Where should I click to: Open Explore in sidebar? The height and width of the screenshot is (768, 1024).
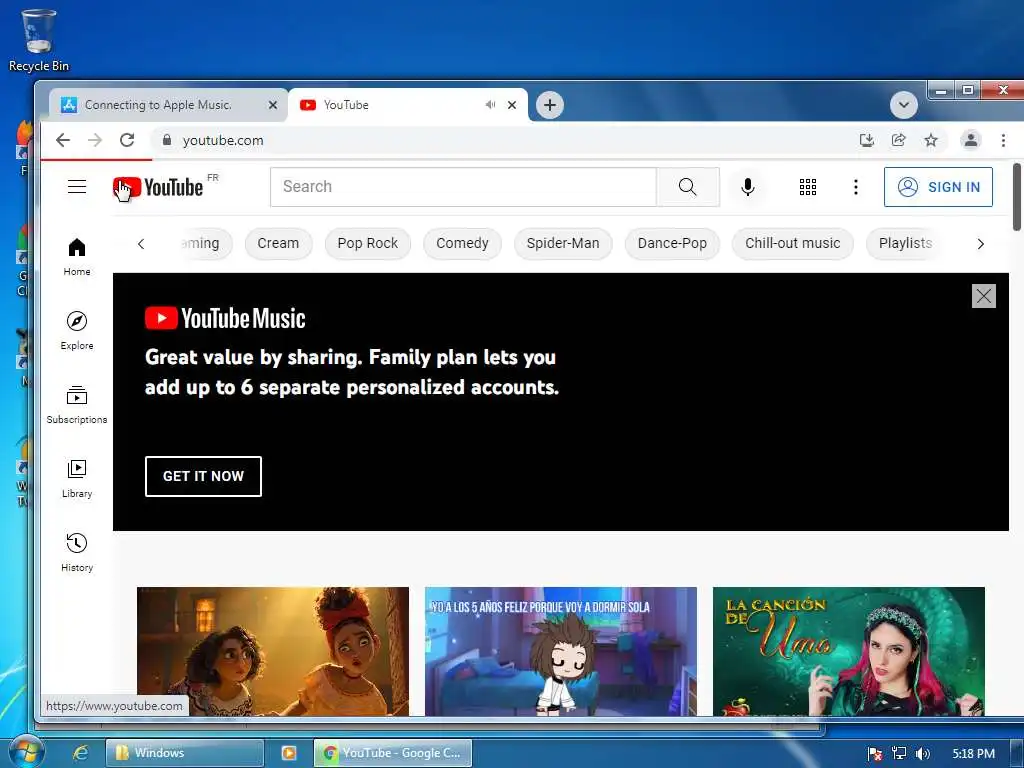(77, 330)
